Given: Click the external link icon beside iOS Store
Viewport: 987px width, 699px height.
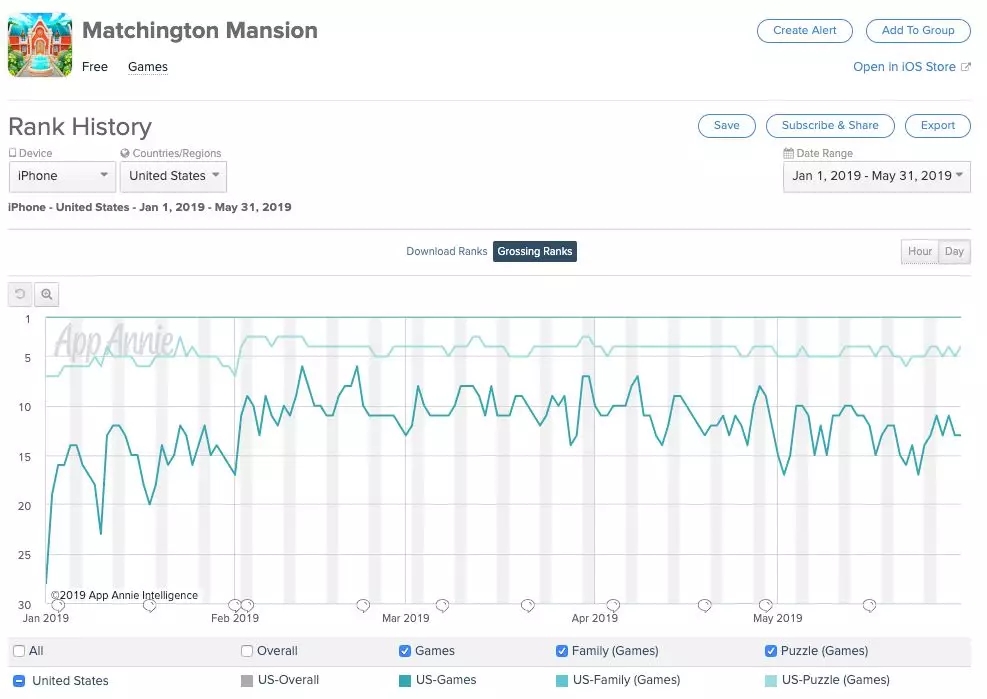Looking at the screenshot, I should 965,67.
